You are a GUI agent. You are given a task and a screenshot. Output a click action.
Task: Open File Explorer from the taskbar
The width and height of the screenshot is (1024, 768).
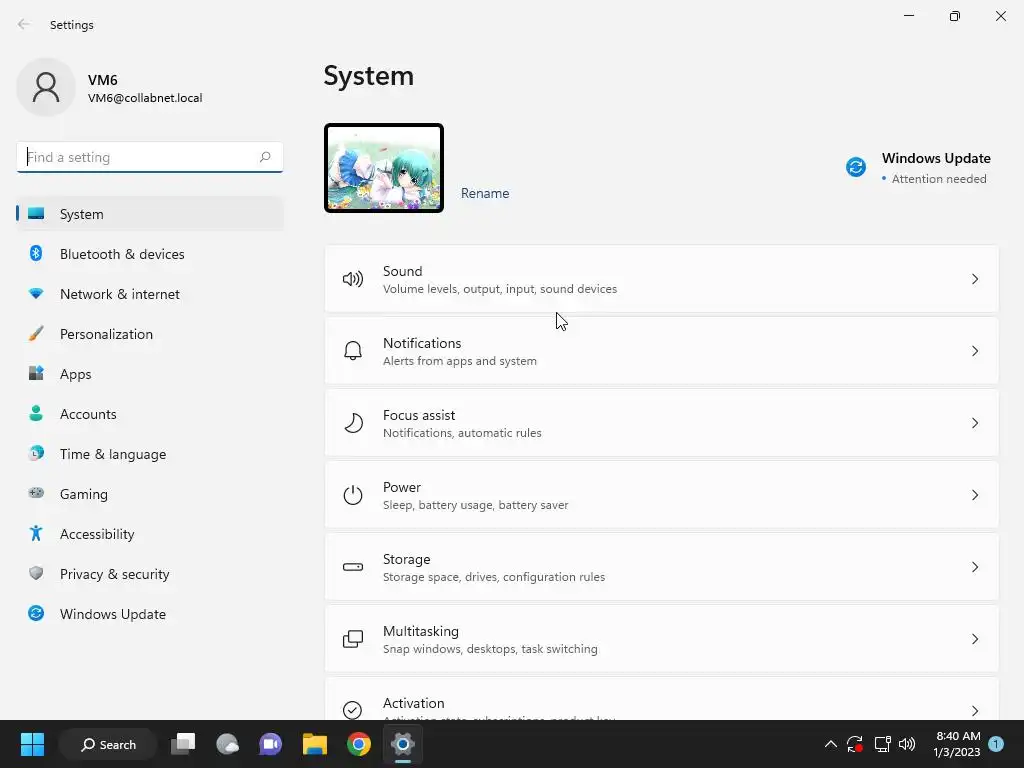315,744
